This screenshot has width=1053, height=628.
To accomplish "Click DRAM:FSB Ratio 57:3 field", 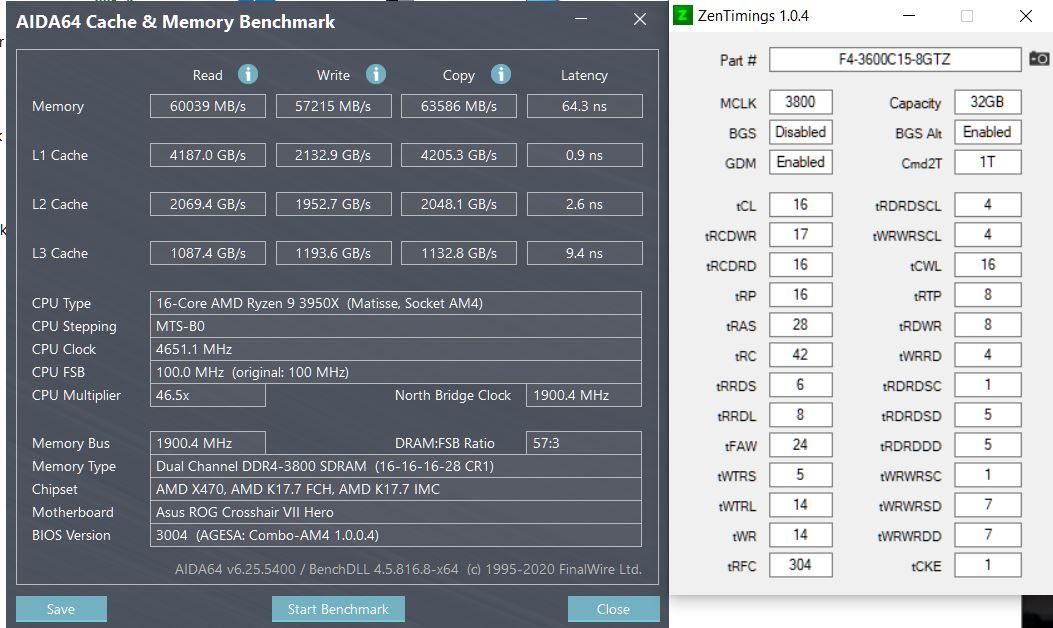I will tap(584, 443).
